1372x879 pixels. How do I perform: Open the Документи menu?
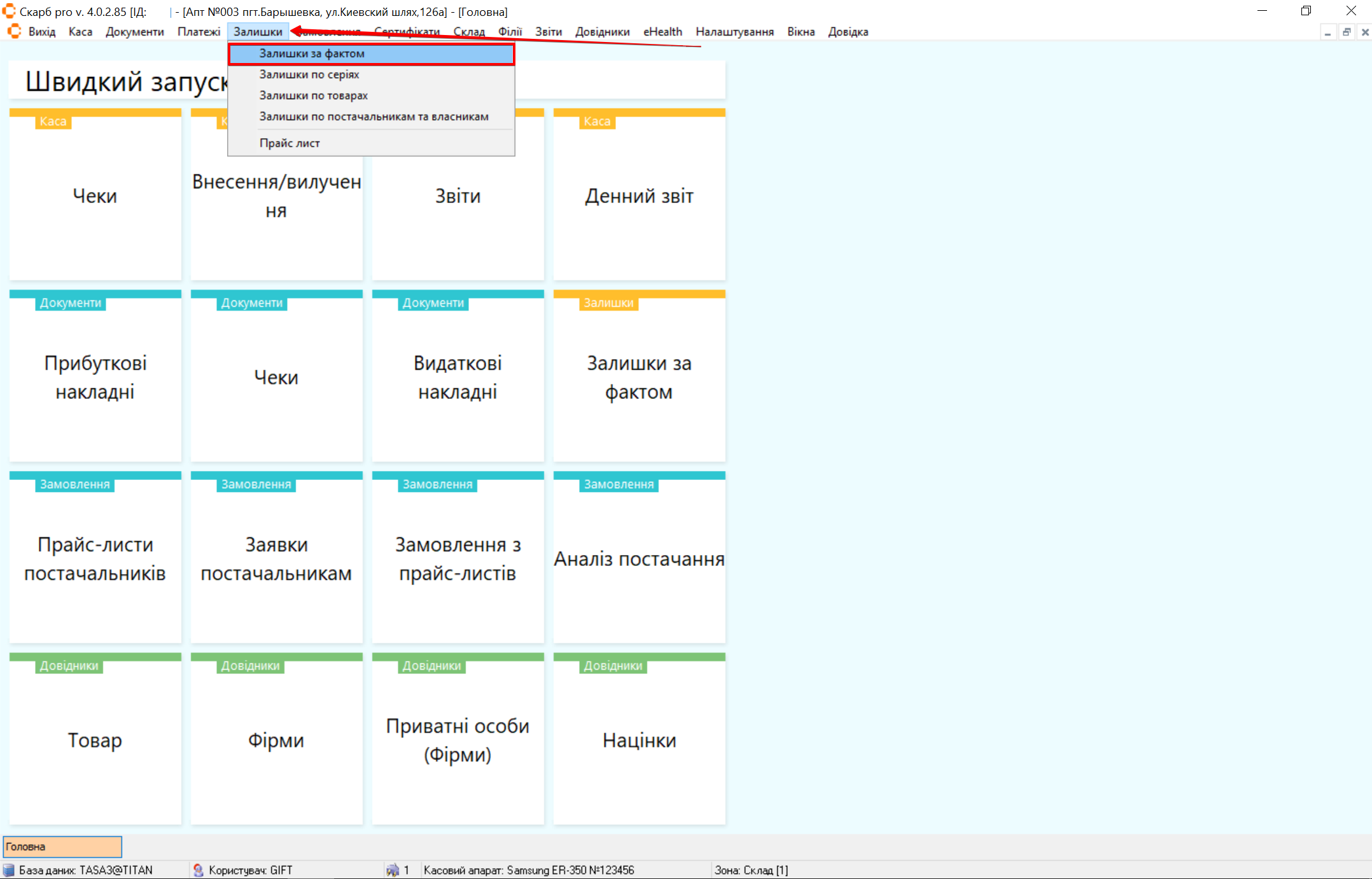[134, 32]
